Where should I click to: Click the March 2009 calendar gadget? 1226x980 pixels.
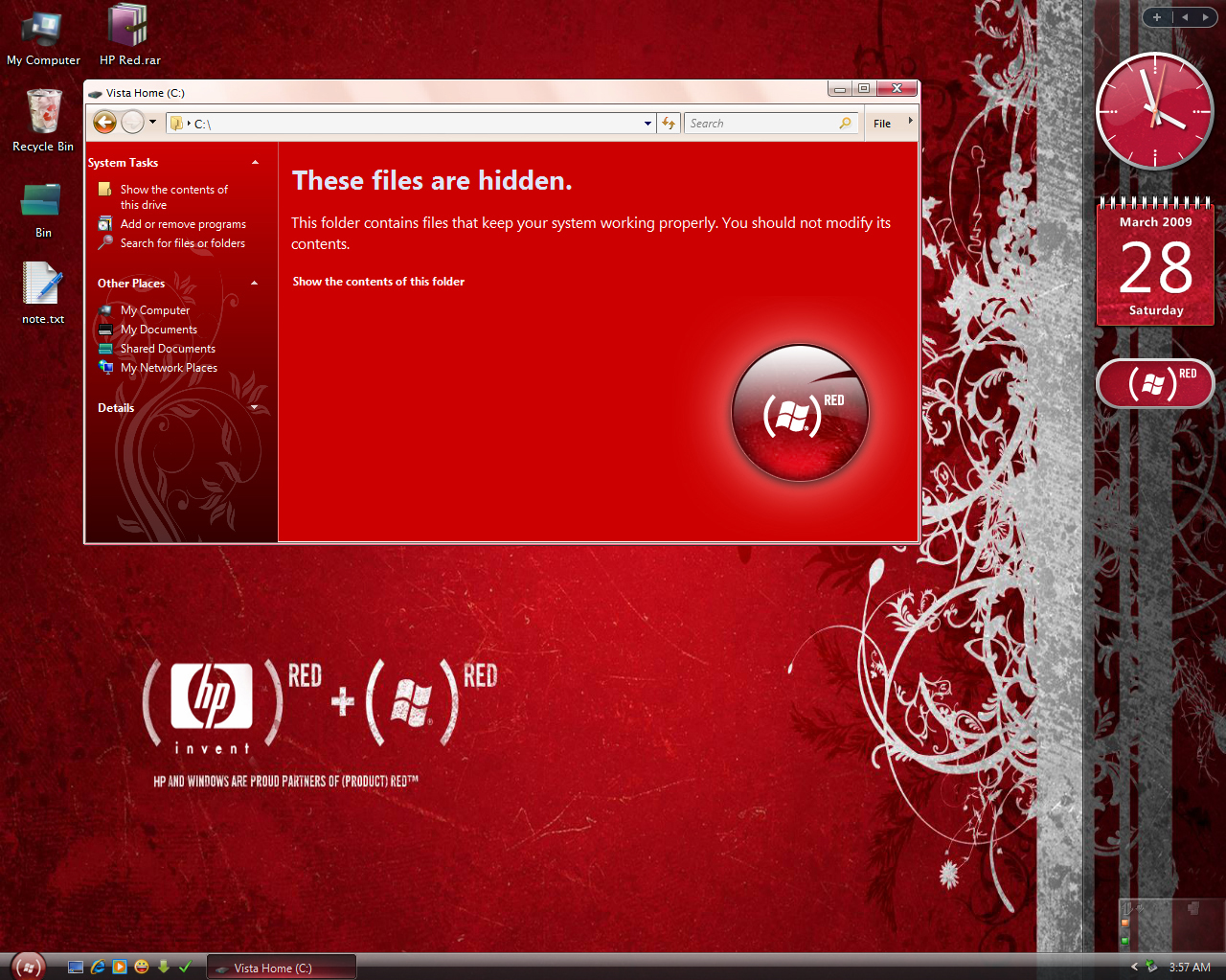(x=1155, y=262)
